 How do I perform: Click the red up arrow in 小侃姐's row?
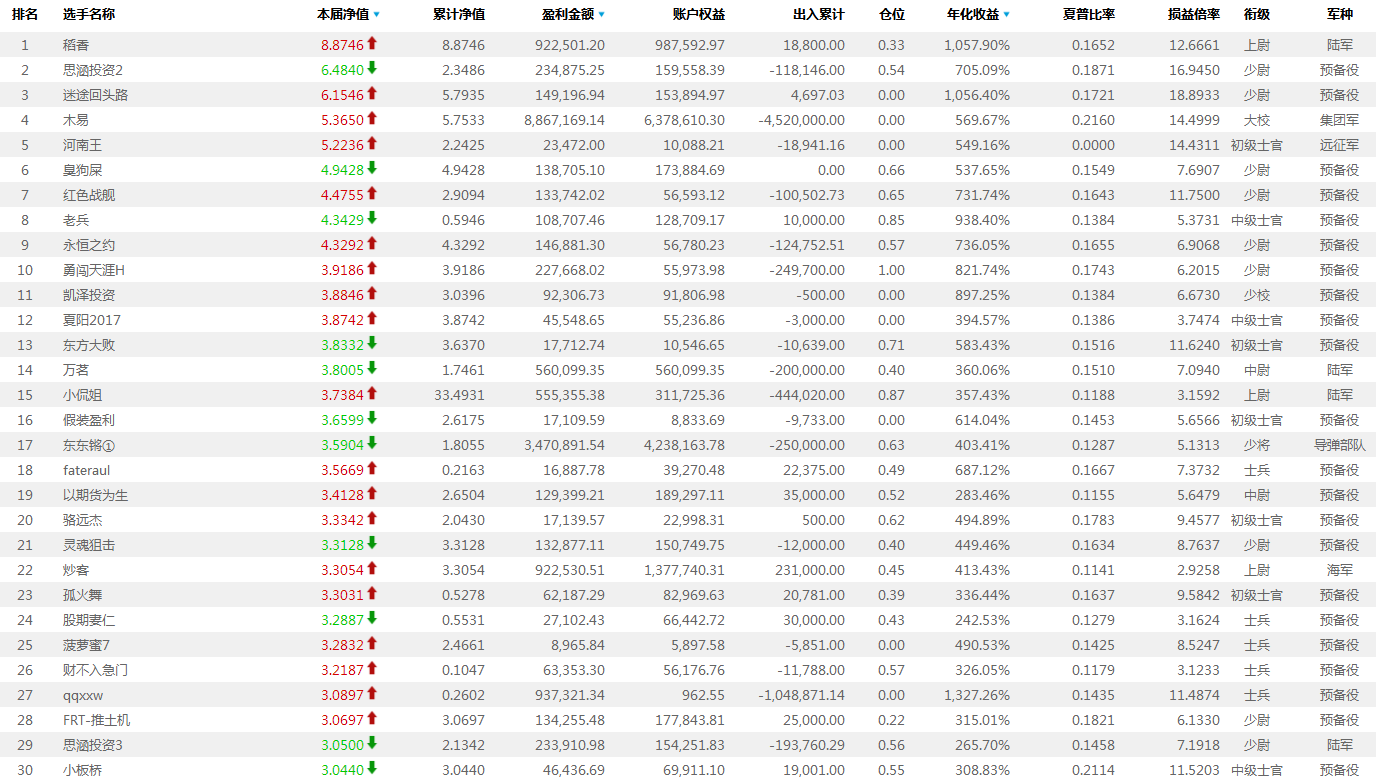372,393
